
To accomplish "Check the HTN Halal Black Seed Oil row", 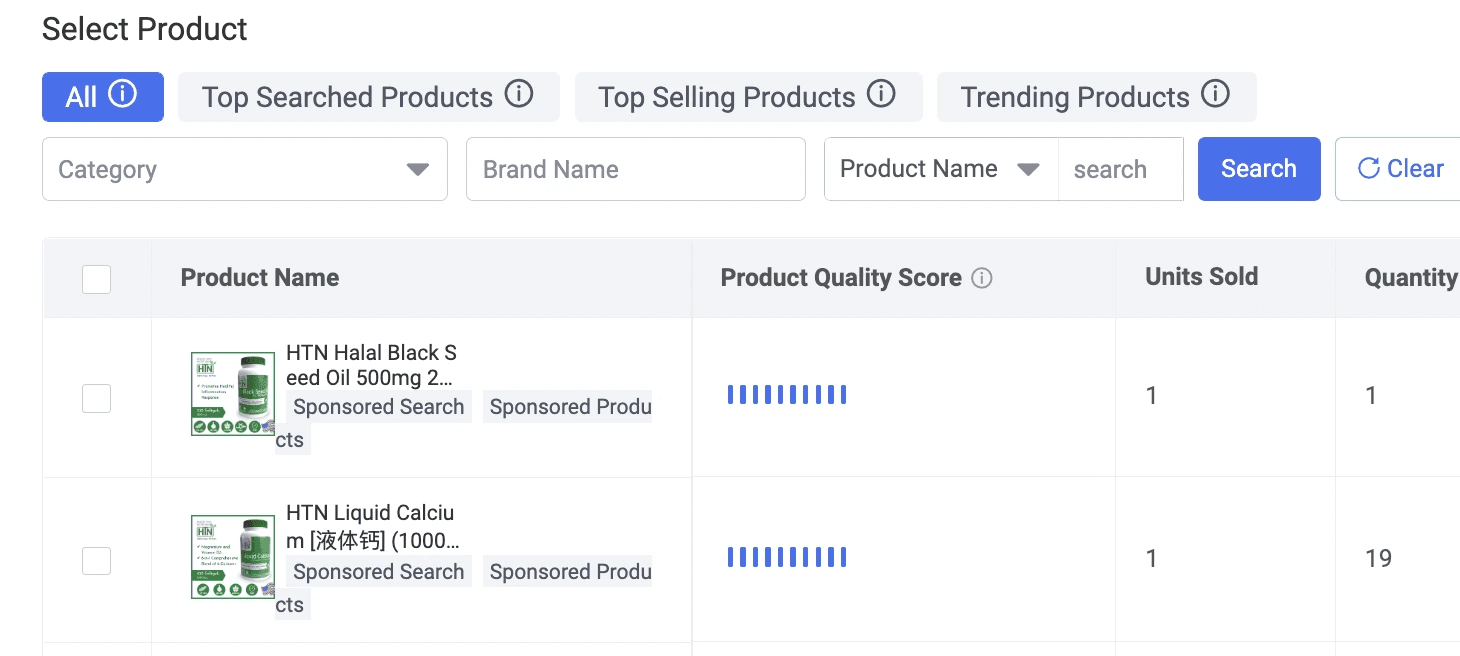I will (96, 399).
